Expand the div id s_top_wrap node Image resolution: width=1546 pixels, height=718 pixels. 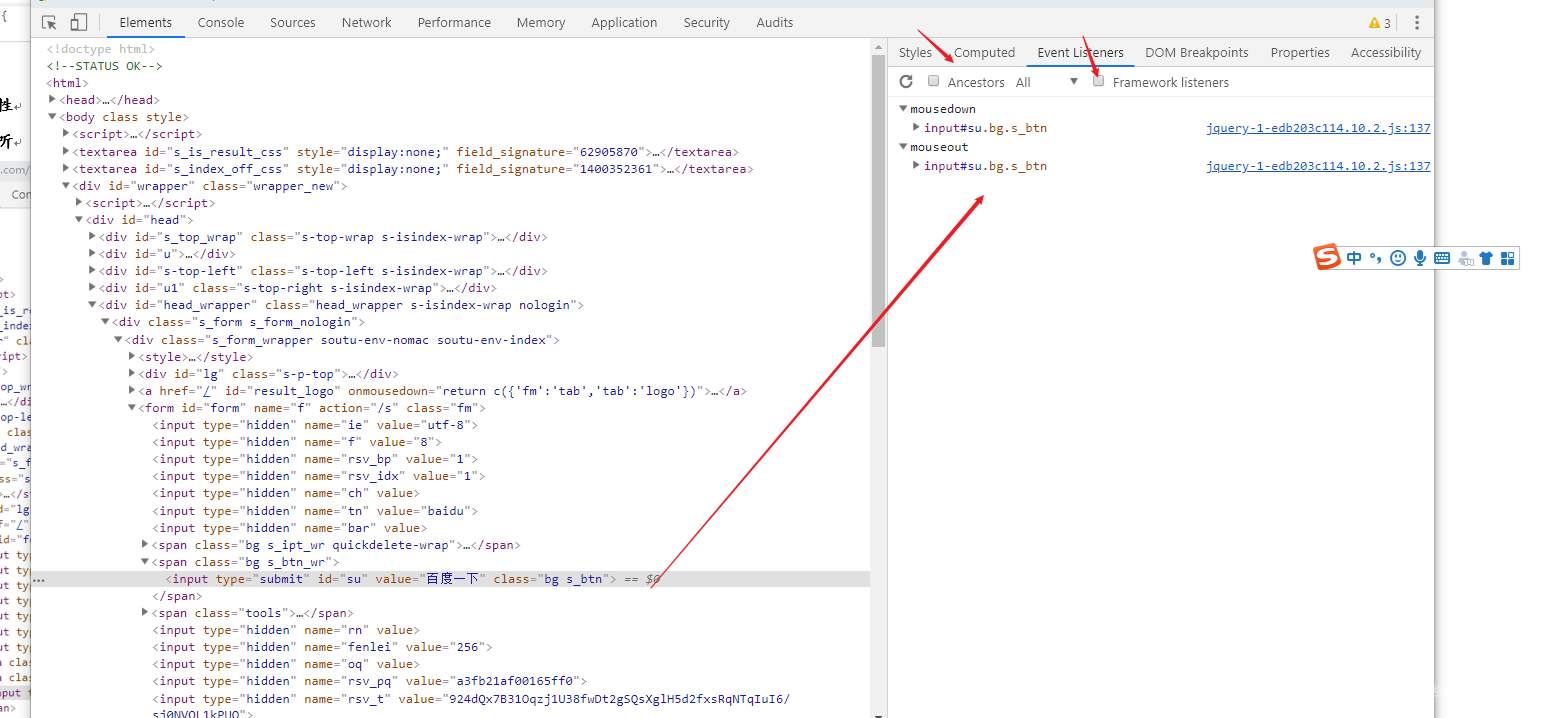[92, 237]
